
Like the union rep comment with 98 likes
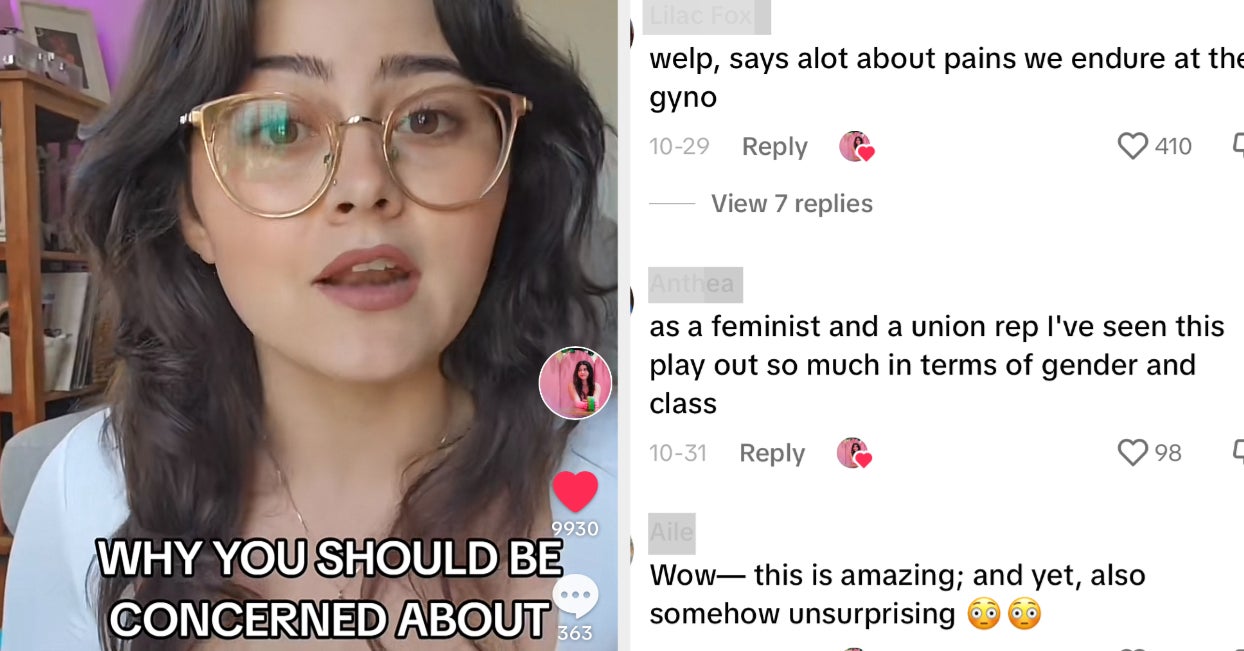1132,453
